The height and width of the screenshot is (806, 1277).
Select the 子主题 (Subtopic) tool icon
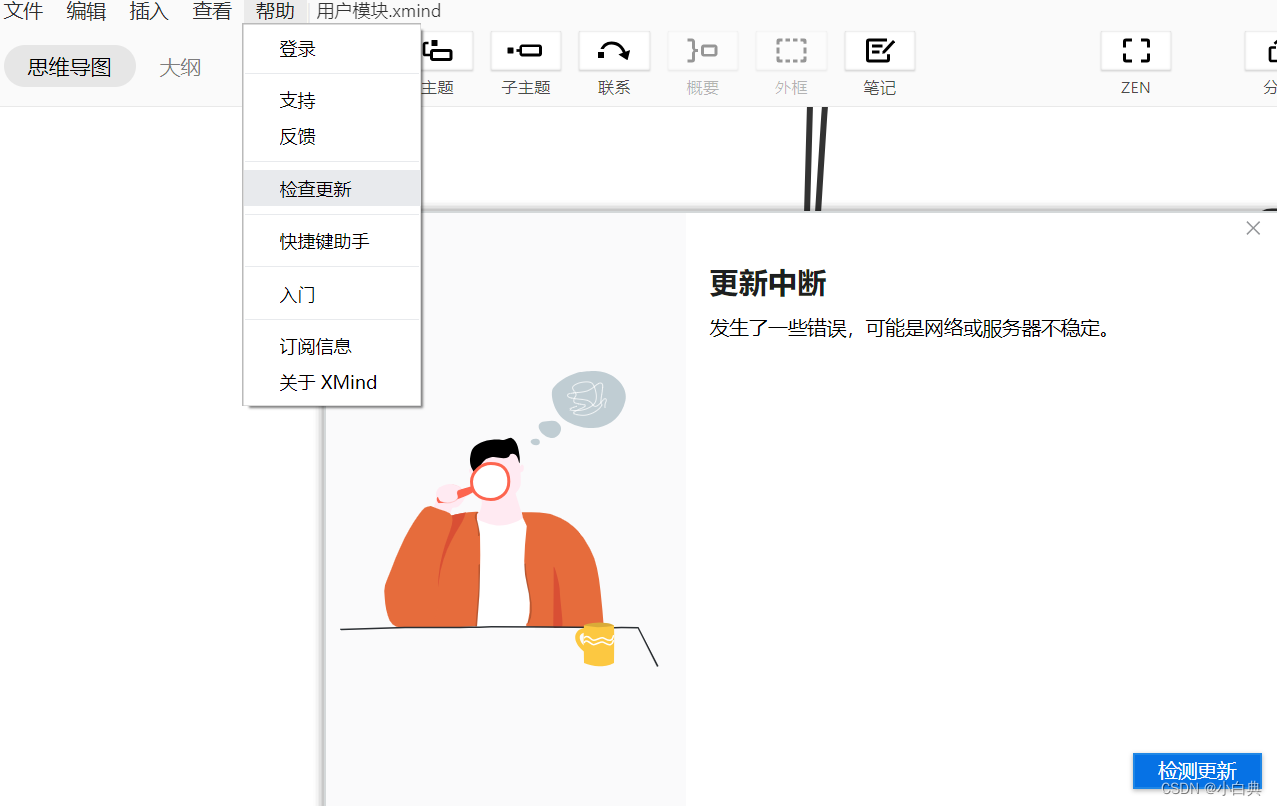[x=525, y=50]
